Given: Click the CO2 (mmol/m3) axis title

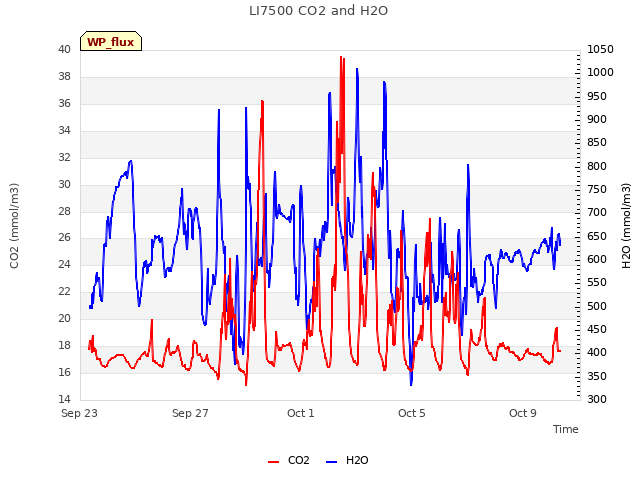Looking at the screenshot, I should click(14, 226).
